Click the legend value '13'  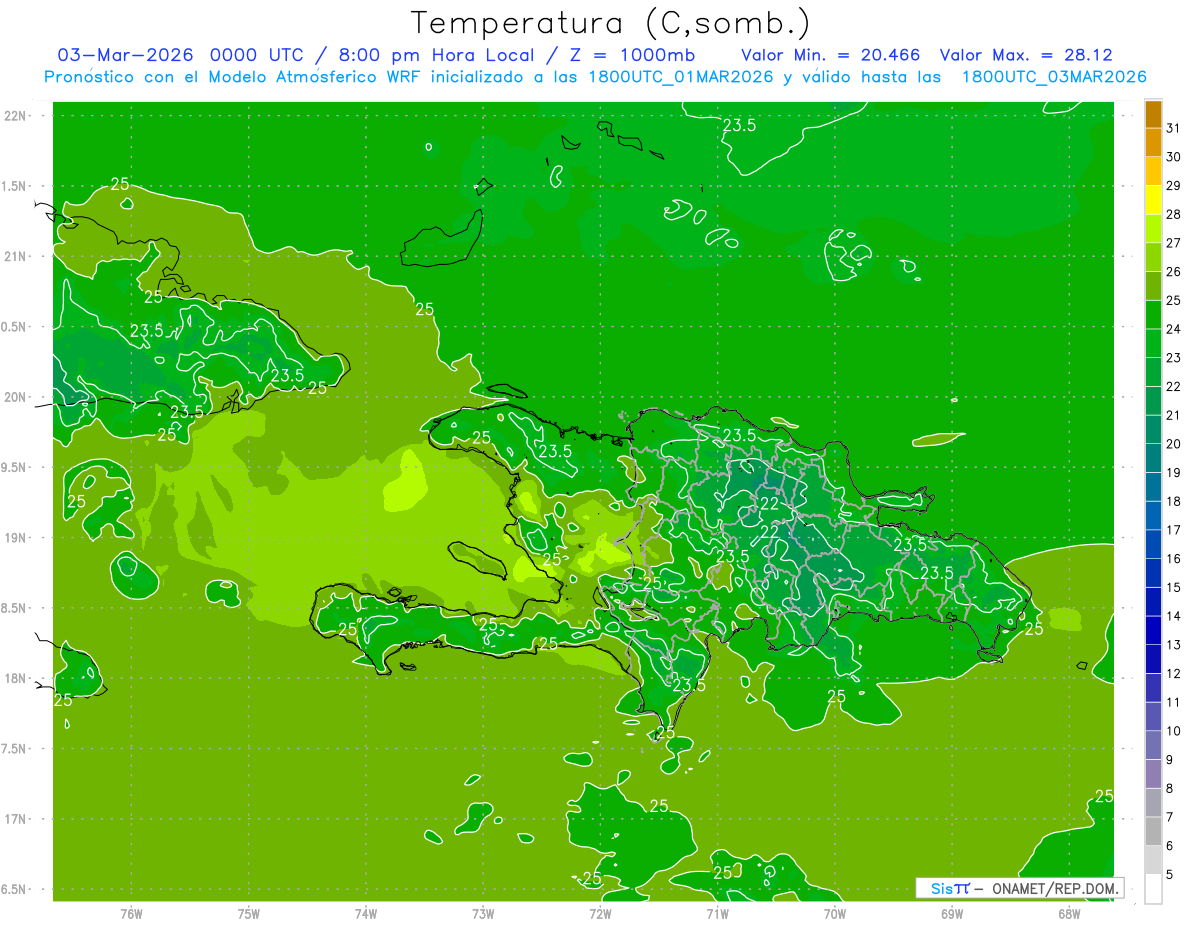(x=1174, y=645)
